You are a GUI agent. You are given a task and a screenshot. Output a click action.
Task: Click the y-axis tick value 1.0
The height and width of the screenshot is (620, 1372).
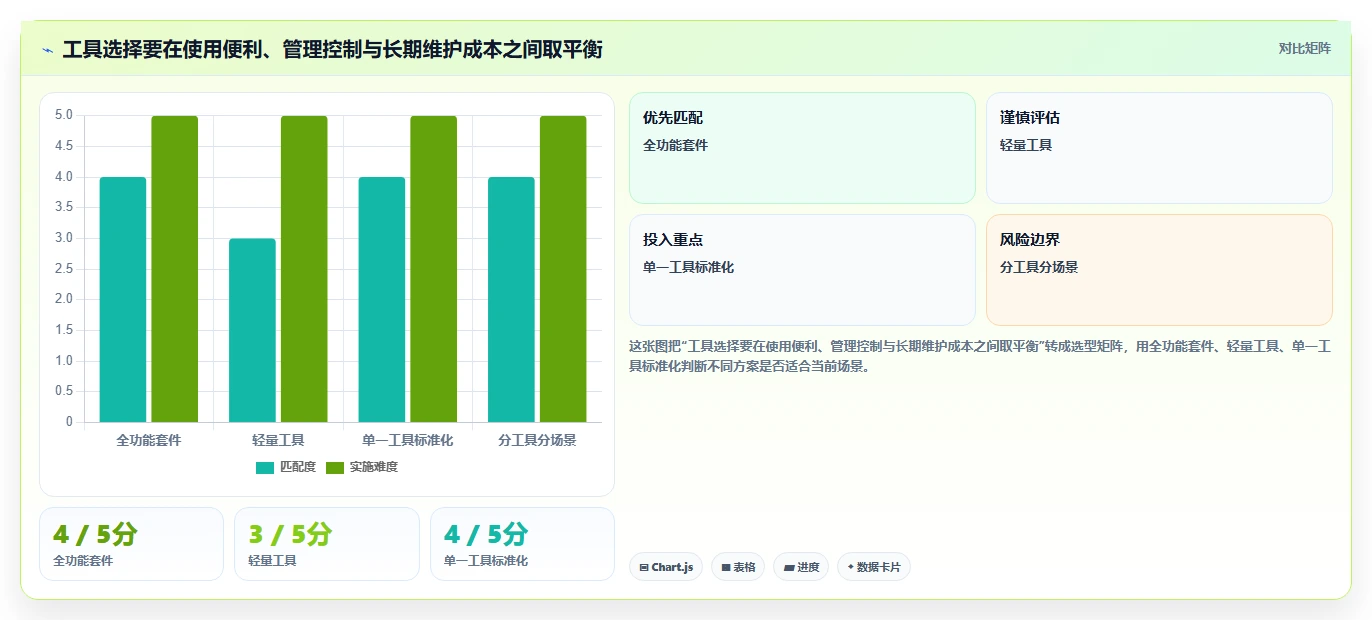(64, 361)
